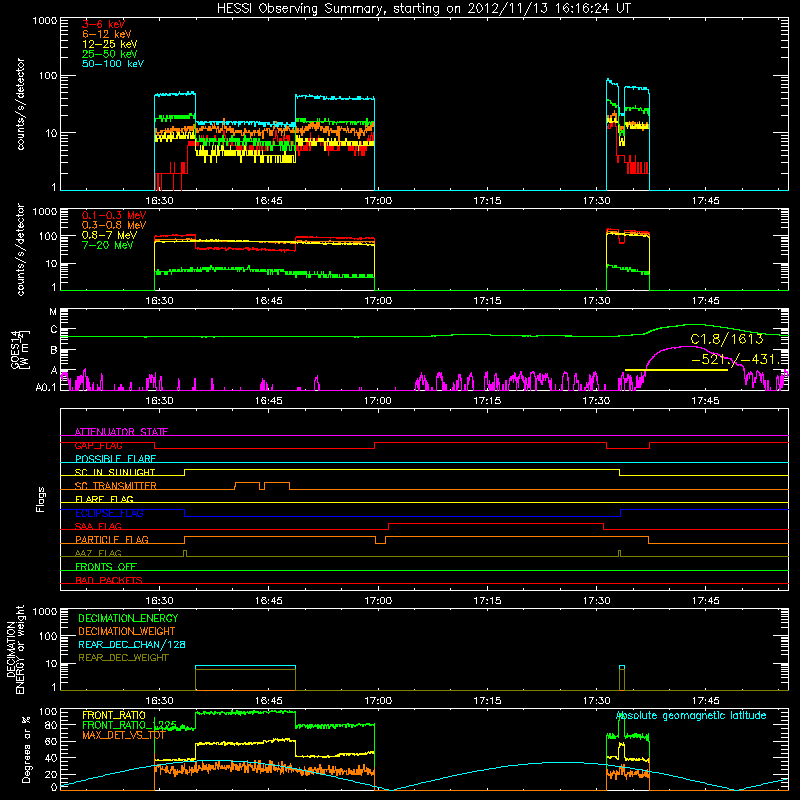Screen dimensions: 800x800
Task: Select the SC_TRANSMITTER flag label
Action: click(x=116, y=486)
